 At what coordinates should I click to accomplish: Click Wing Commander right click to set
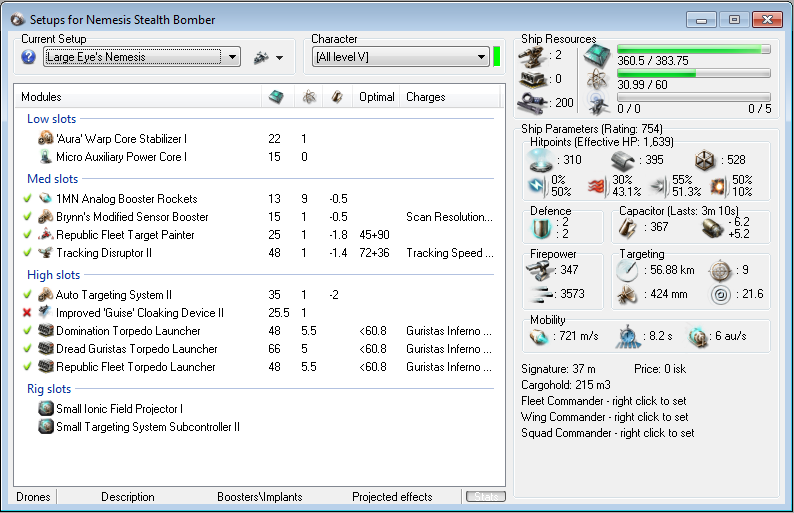pyautogui.click(x=605, y=417)
